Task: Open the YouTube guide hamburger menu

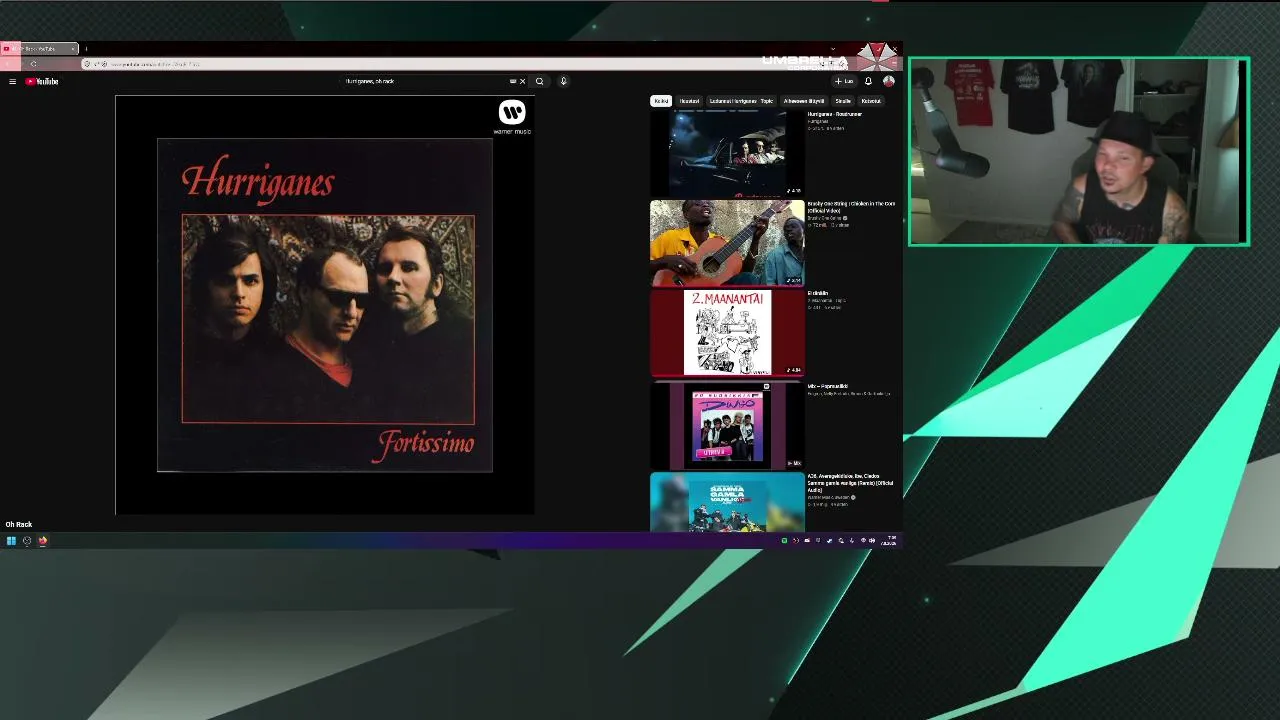Action: pyautogui.click(x=12, y=81)
